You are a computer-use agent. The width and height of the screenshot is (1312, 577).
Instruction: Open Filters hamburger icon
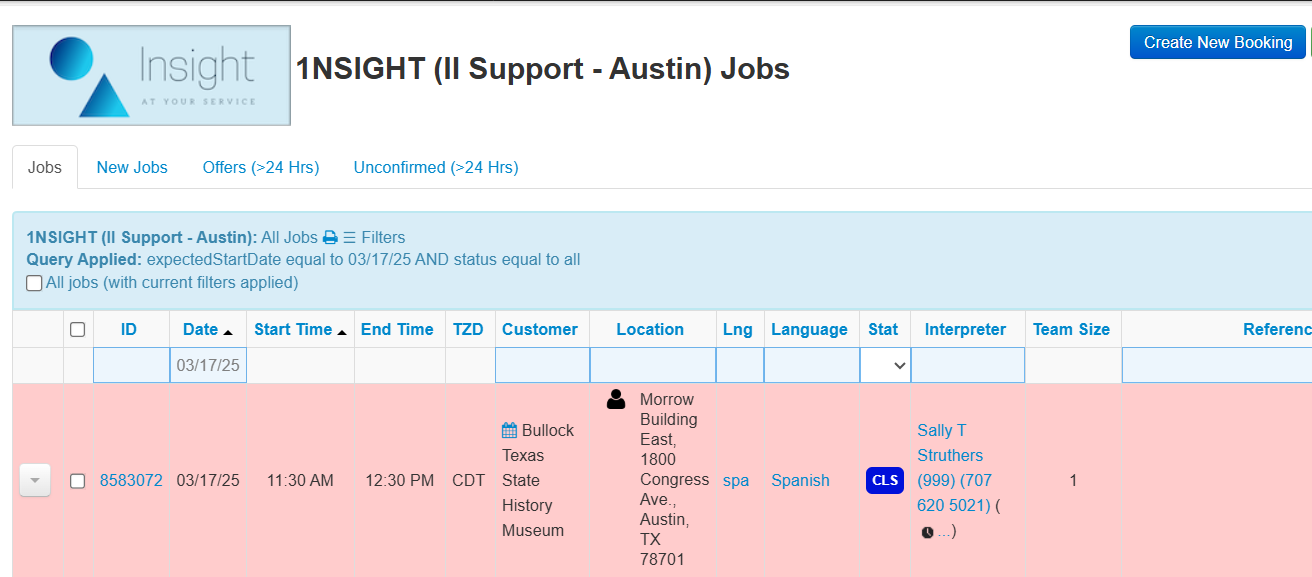[x=349, y=238]
